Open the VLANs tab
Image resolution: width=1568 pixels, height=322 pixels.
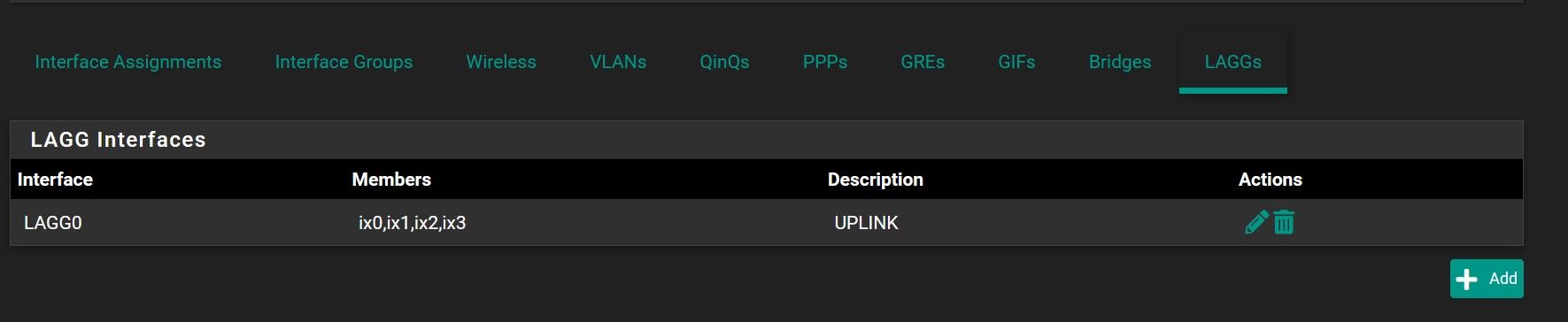click(x=618, y=62)
